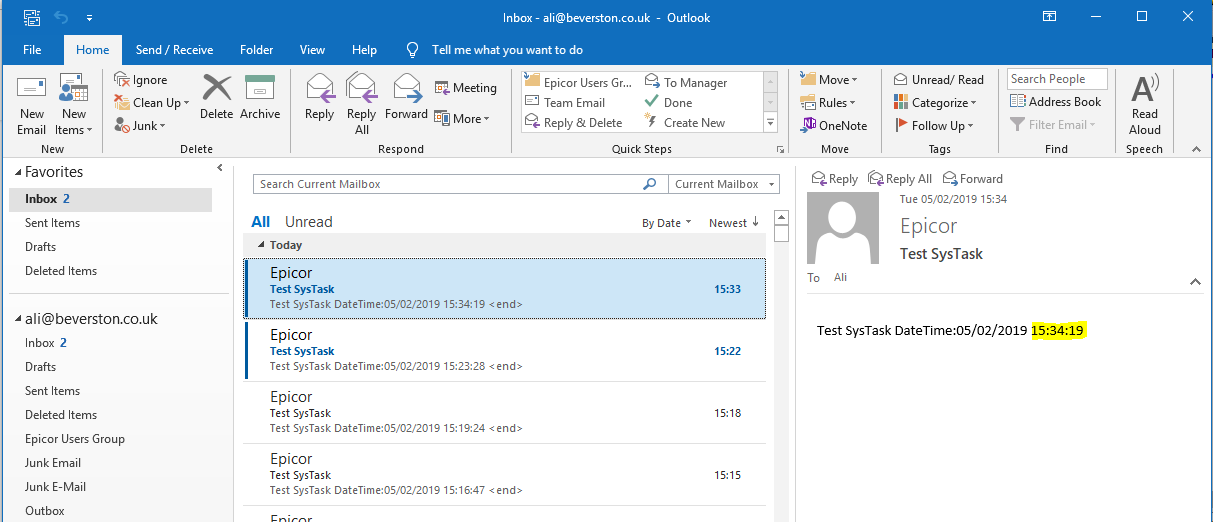Open Deleted Items under Favorites
This screenshot has height=522, width=1213.
[x=61, y=271]
